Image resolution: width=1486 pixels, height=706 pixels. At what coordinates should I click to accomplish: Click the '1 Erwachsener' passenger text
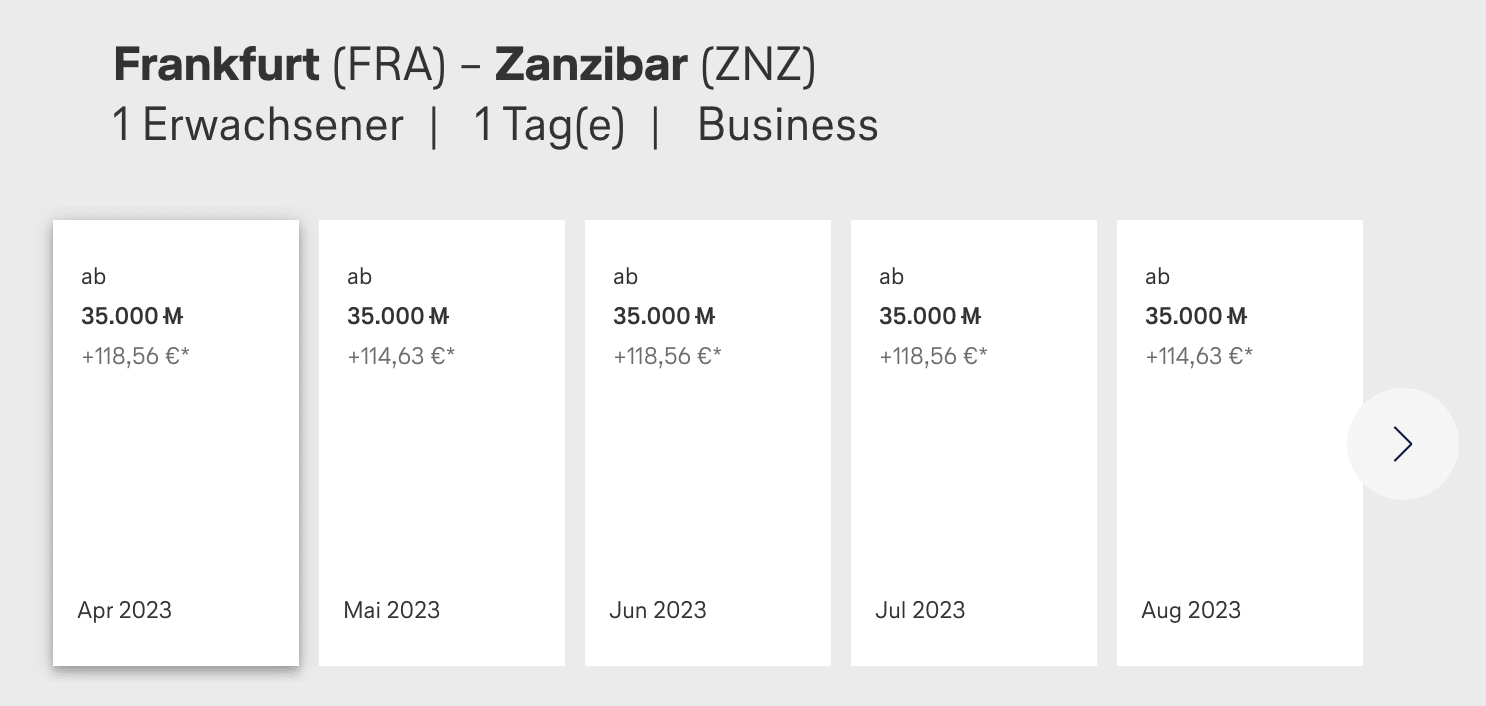coord(258,126)
